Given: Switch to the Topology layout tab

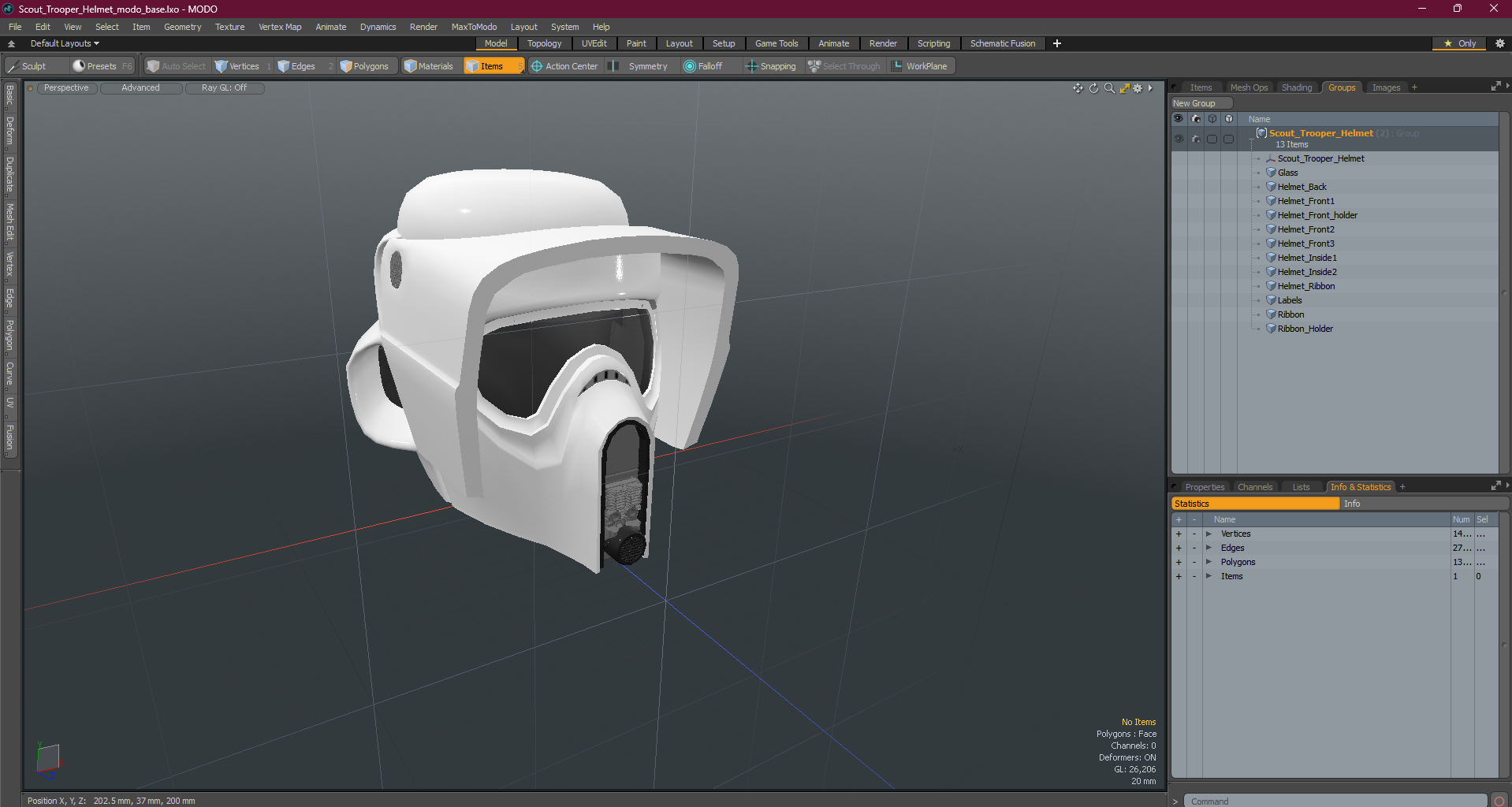Looking at the screenshot, I should 545,43.
